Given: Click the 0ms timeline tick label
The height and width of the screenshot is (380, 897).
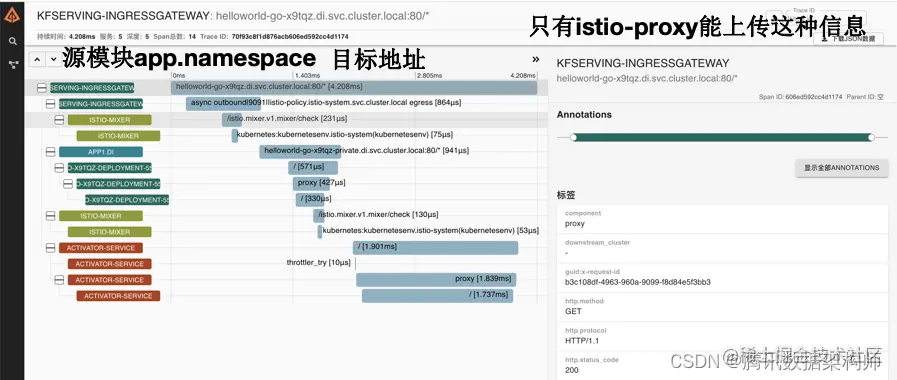Looking at the screenshot, I should click(x=178, y=76).
